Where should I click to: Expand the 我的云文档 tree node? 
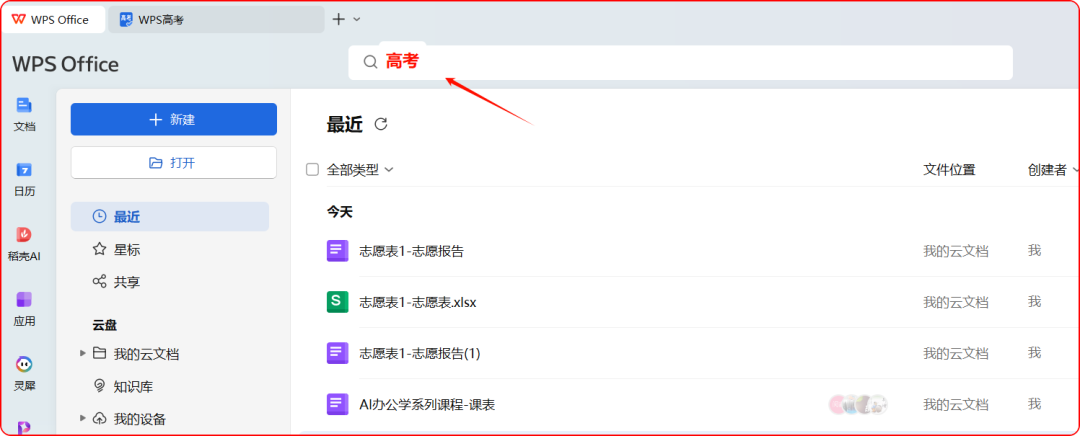(83, 353)
